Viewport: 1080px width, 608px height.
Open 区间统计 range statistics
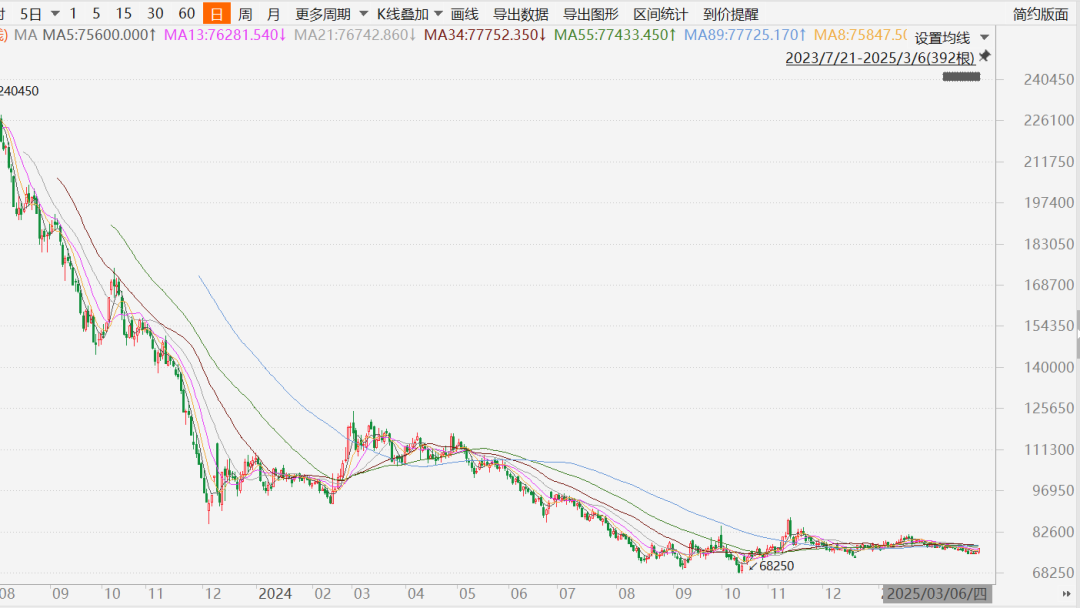click(x=660, y=14)
